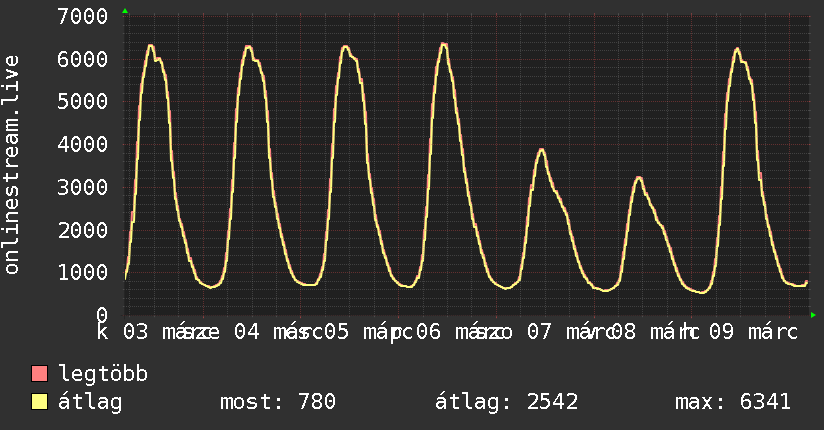The image size is (824, 430).
Task: Click the 7000 y-axis label
Action: click(83, 16)
